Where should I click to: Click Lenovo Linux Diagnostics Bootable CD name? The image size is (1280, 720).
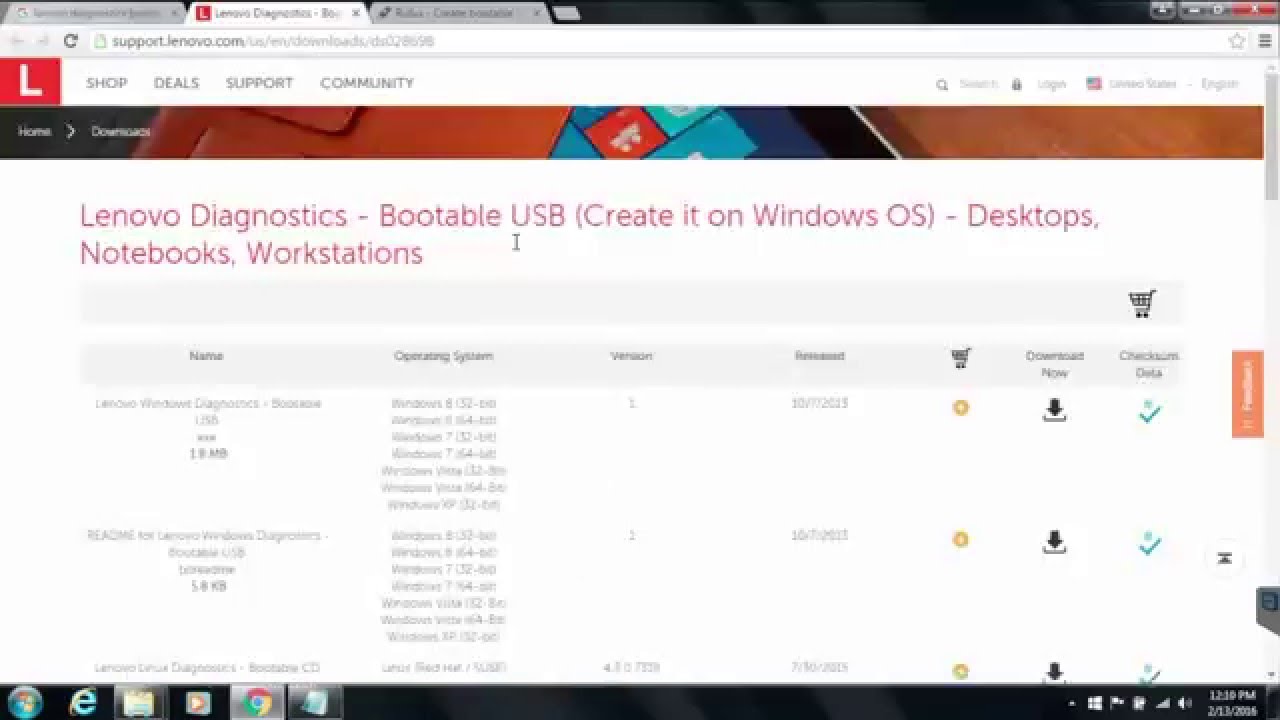(x=207, y=668)
